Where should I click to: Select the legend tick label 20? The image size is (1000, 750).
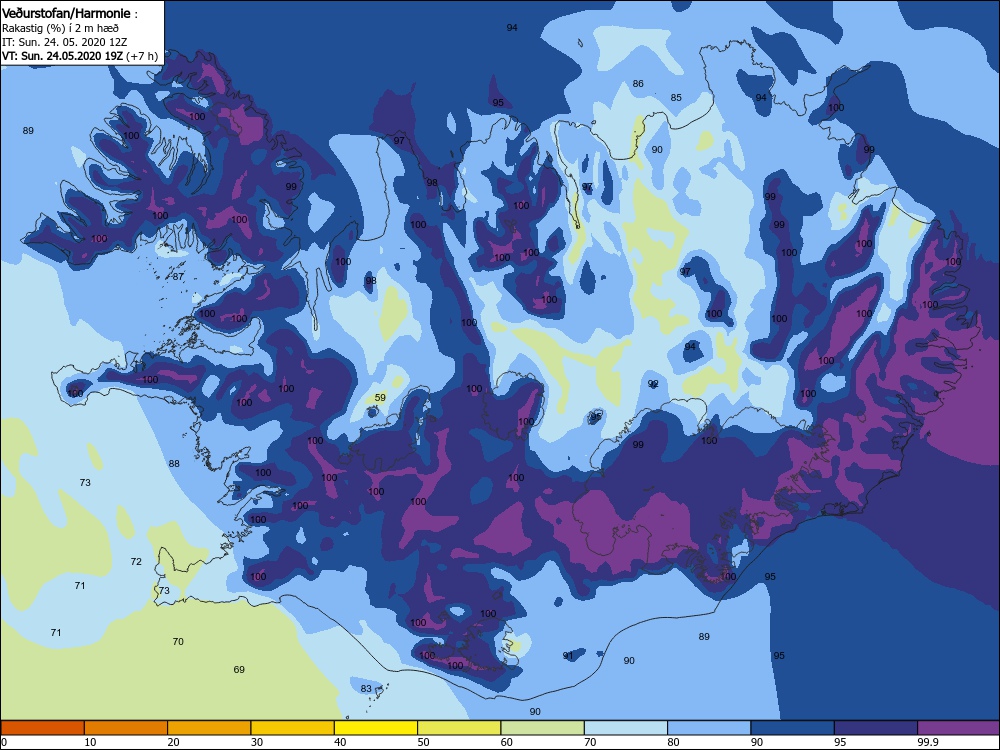point(173,742)
